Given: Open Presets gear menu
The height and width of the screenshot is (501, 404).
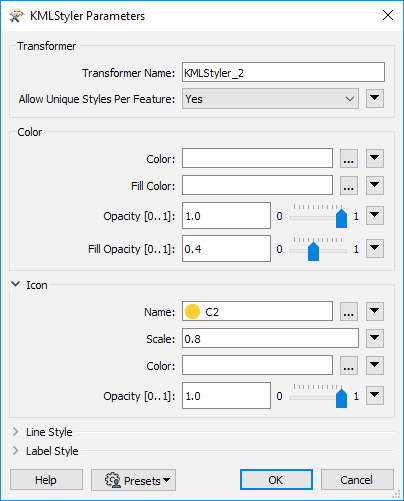Looking at the screenshot, I should click(x=133, y=480).
